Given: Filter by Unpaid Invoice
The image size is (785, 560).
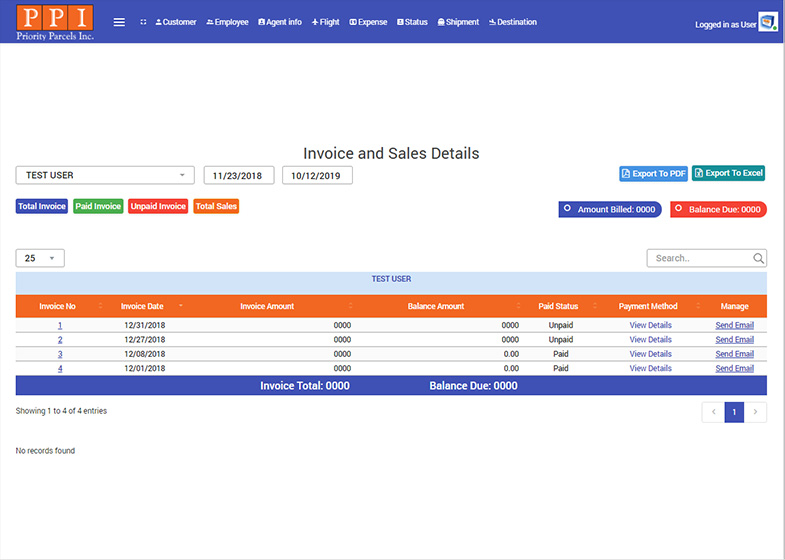Looking at the screenshot, I should 158,206.
